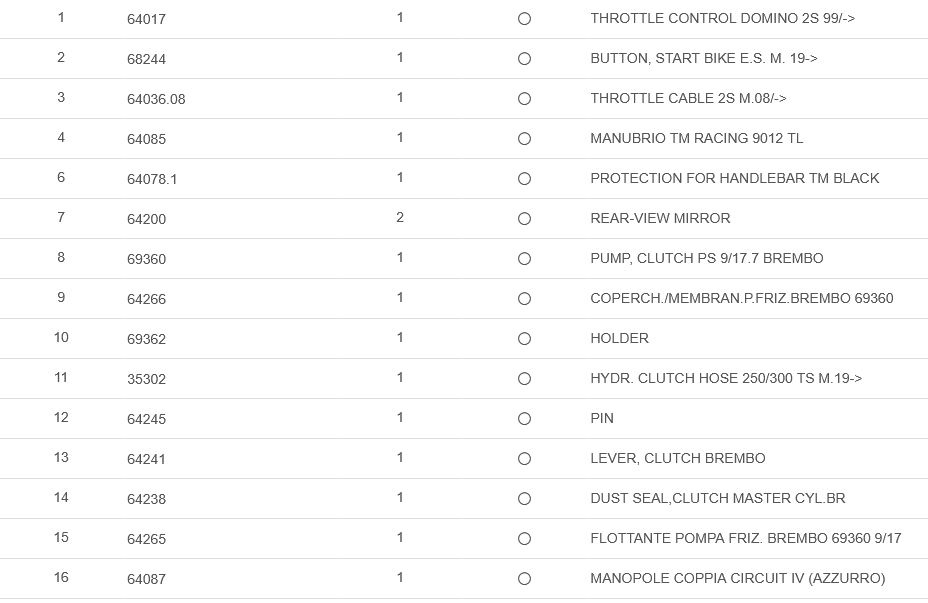Click PROTECTION FOR HANDLEBAR TM BLACK description
The width and height of the screenshot is (928, 603).
(x=734, y=178)
